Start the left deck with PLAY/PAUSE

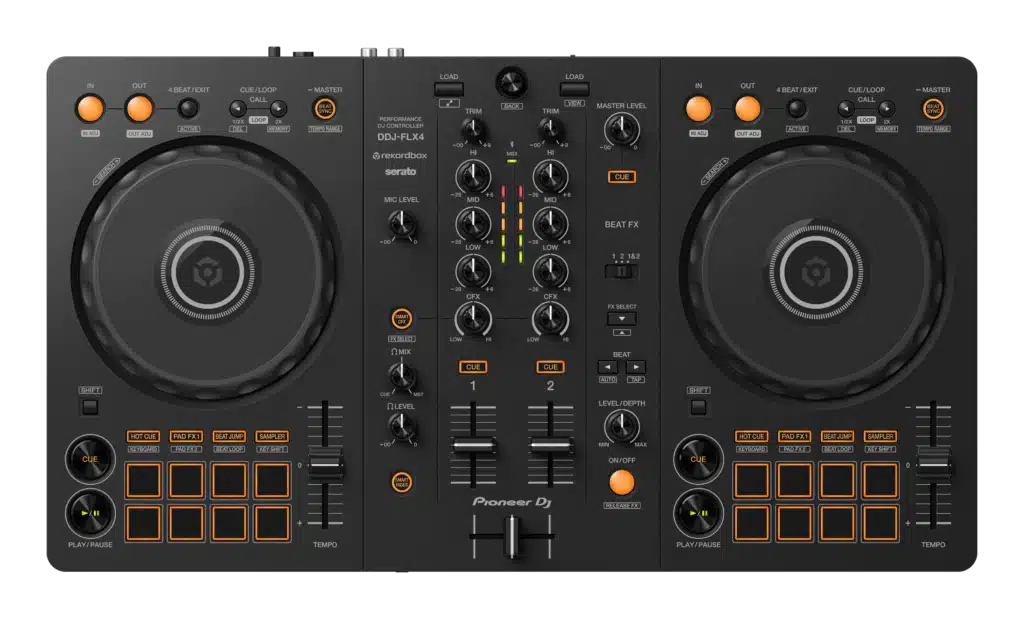click(x=90, y=513)
